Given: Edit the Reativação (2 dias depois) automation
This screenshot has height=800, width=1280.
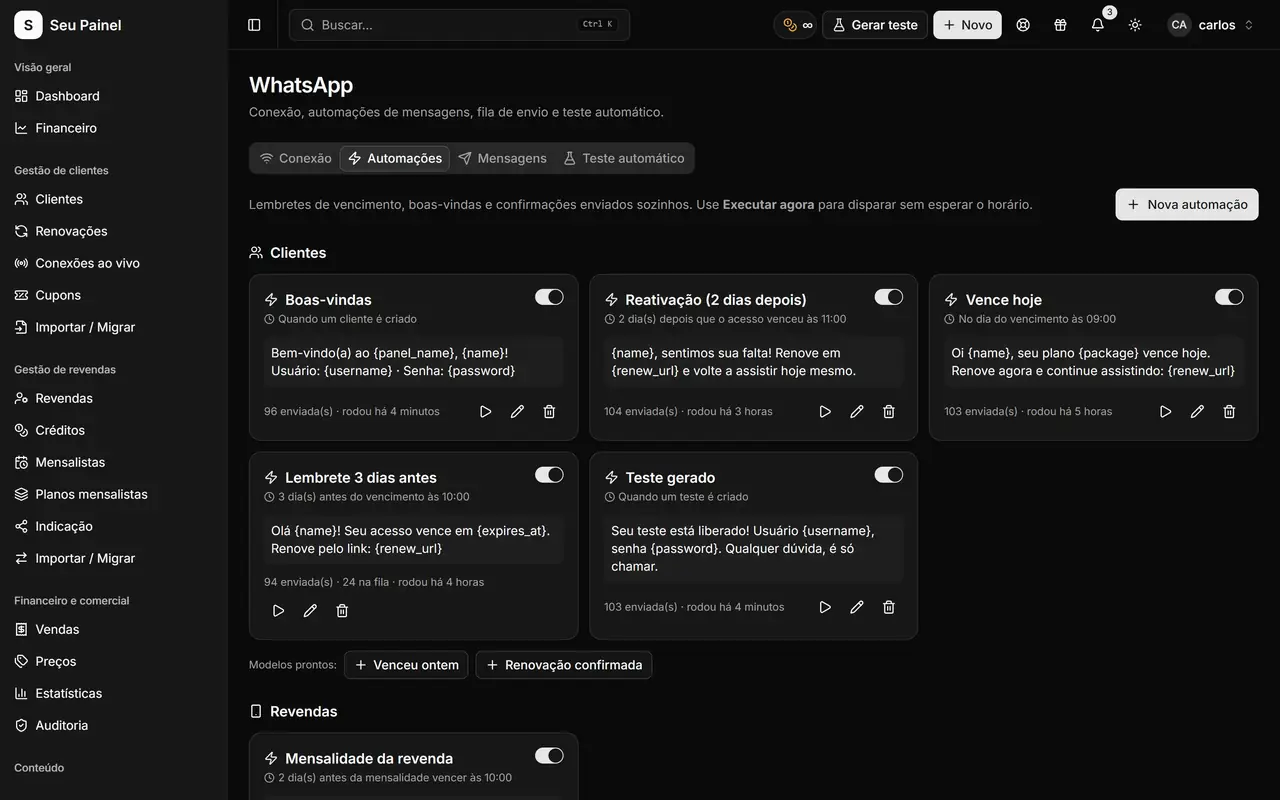Looking at the screenshot, I should (x=857, y=411).
